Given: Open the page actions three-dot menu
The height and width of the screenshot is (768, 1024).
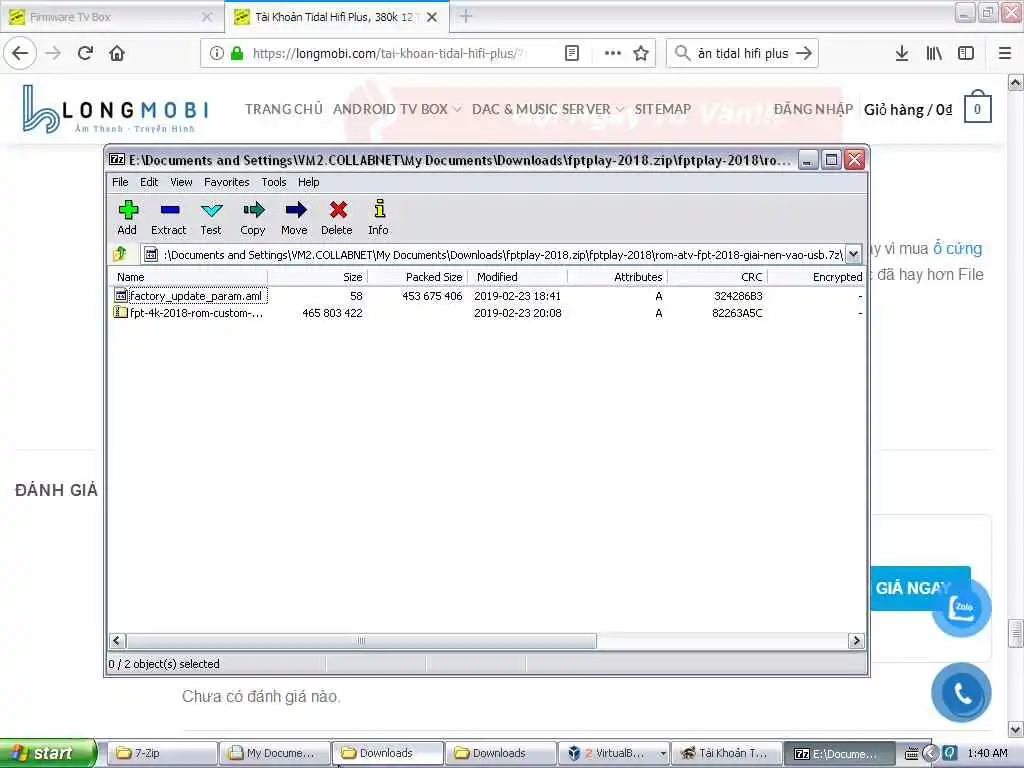Looking at the screenshot, I should click(613, 53).
